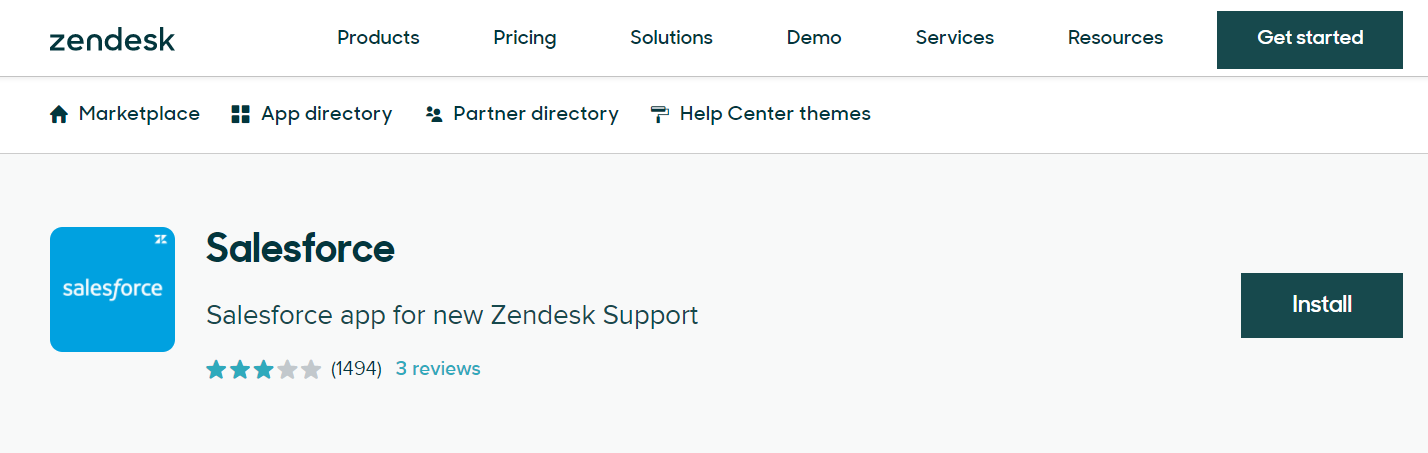Open the Products menu
Image resolution: width=1428 pixels, height=453 pixels.
[x=378, y=38]
